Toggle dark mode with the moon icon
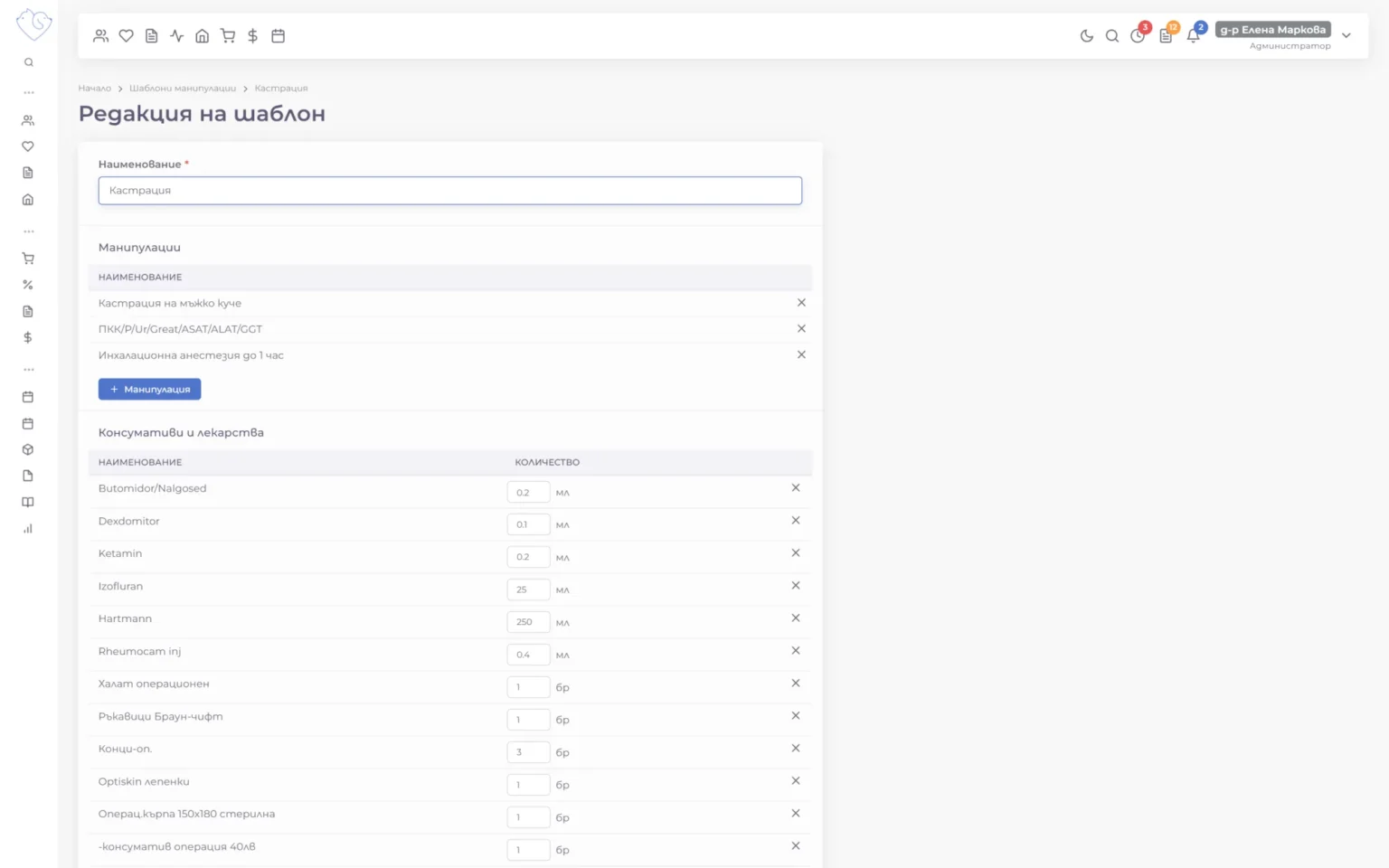1389x868 pixels. point(1087,36)
